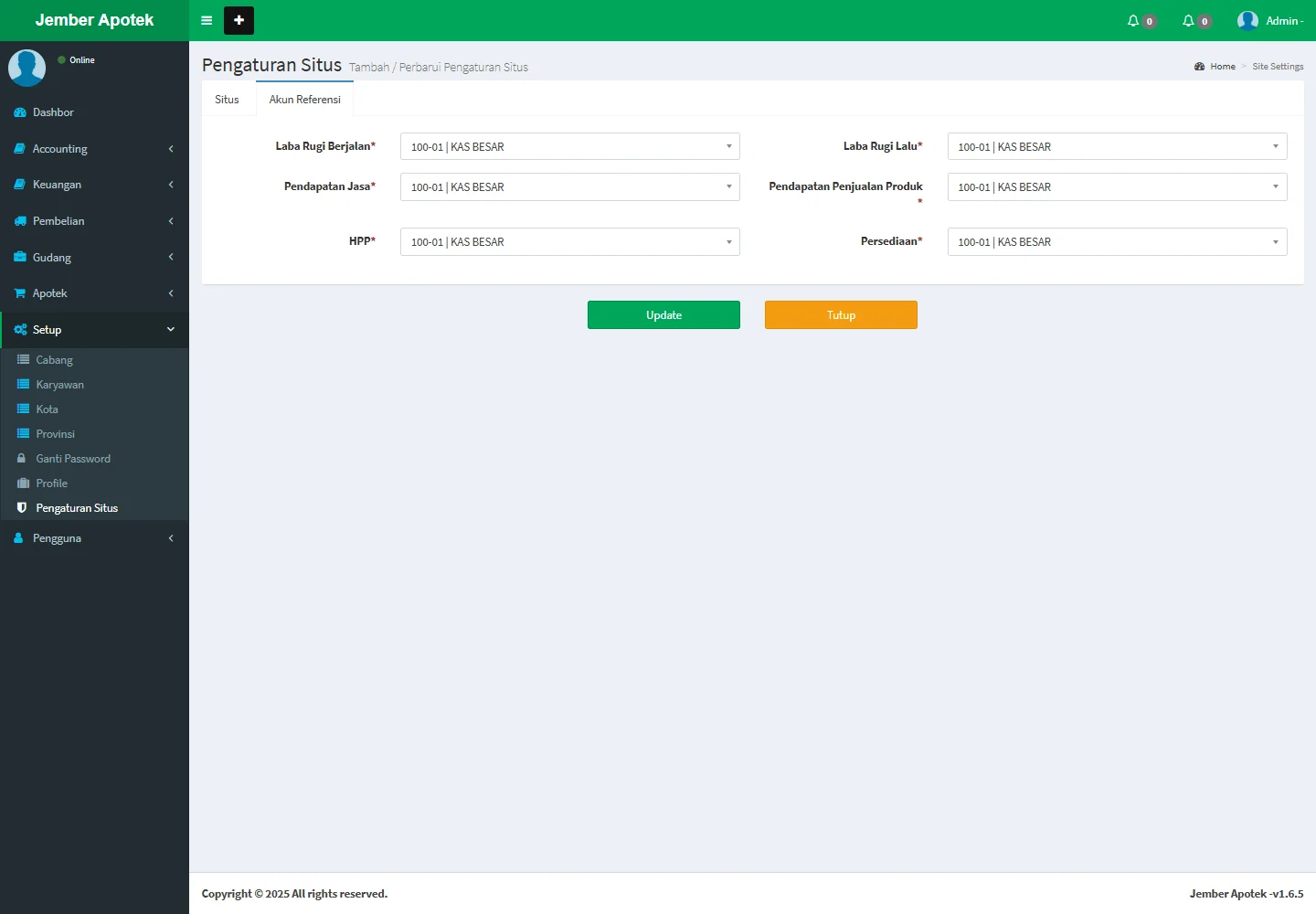Image resolution: width=1316 pixels, height=914 pixels.
Task: Expand the Accounting sidebar menu
Action: click(x=94, y=149)
